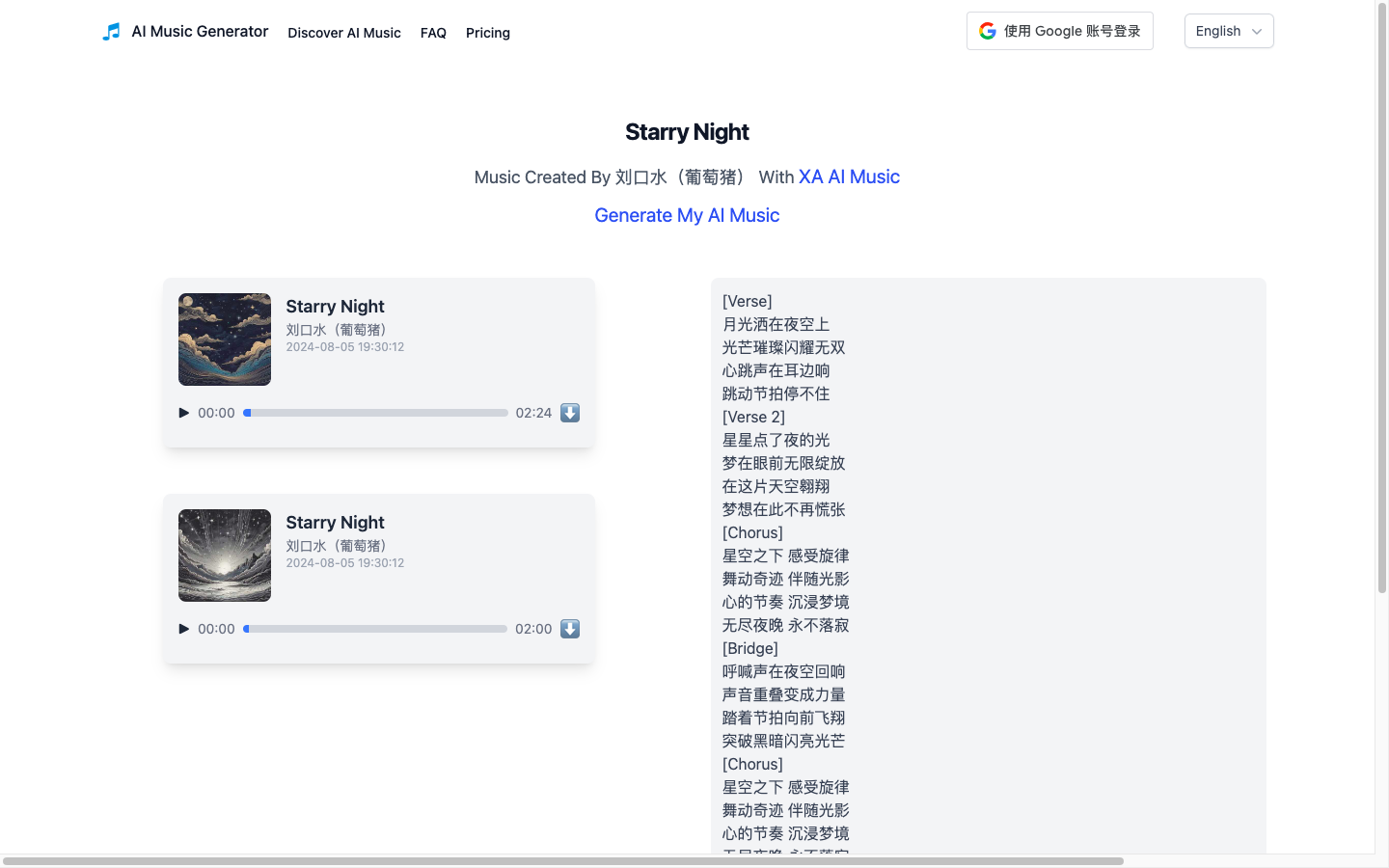Go to the FAQ page
The image size is (1389, 868).
(x=433, y=33)
